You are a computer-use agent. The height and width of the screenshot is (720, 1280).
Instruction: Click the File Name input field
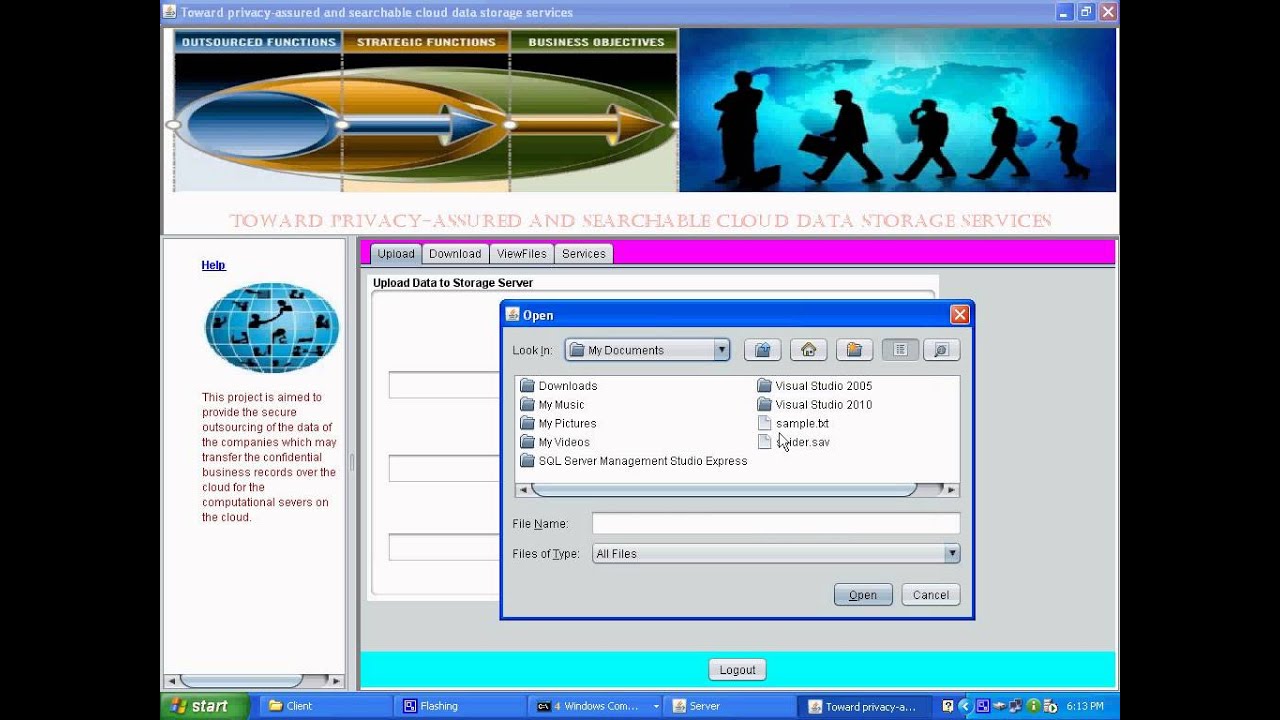point(776,524)
